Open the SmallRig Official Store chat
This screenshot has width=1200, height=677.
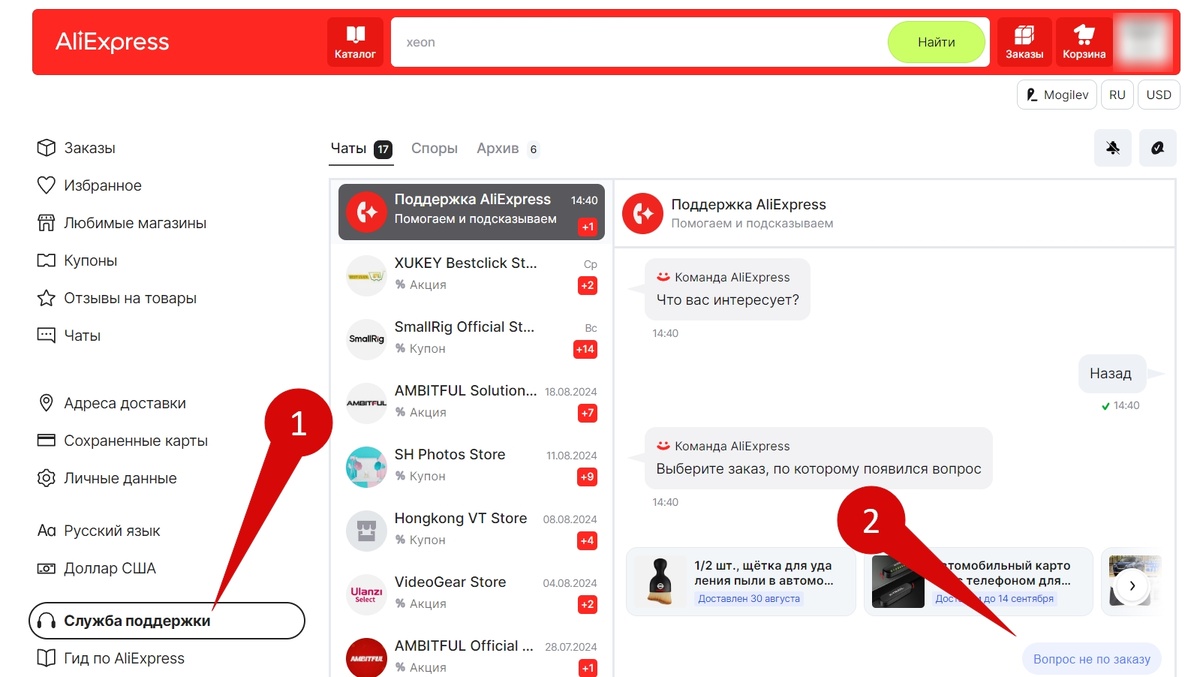(471, 338)
